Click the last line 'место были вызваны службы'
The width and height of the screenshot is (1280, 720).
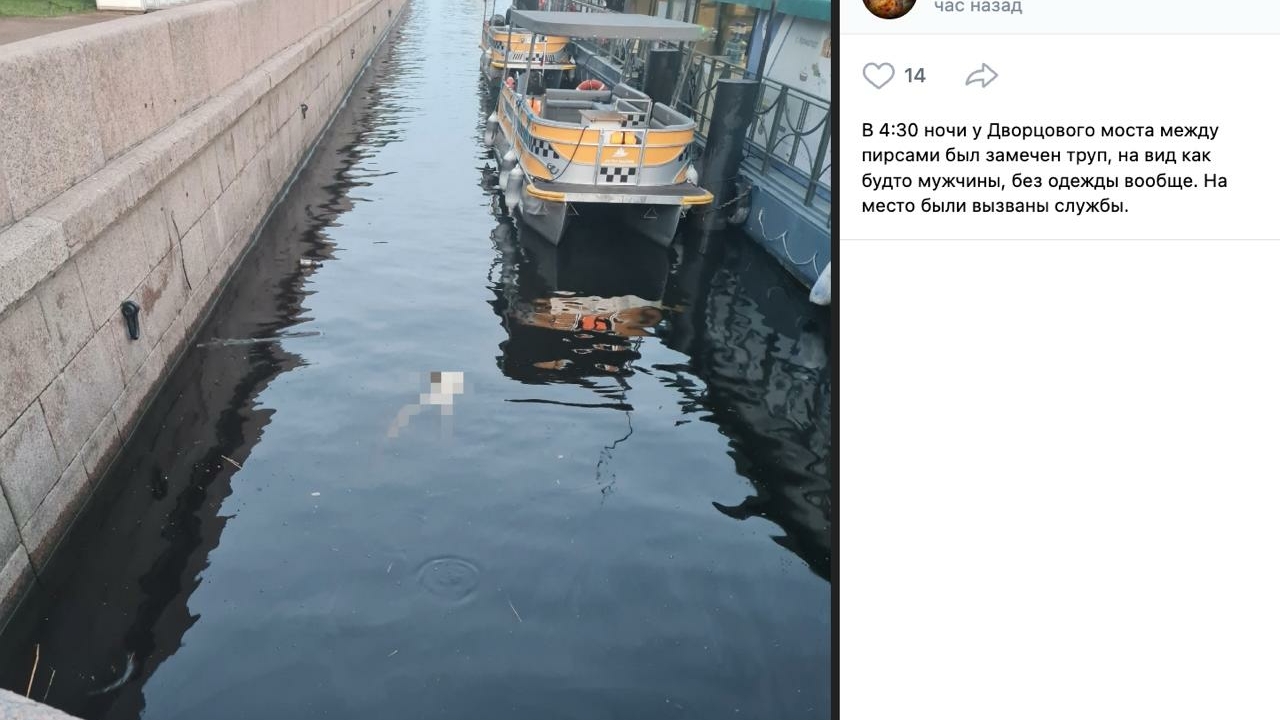click(x=995, y=207)
